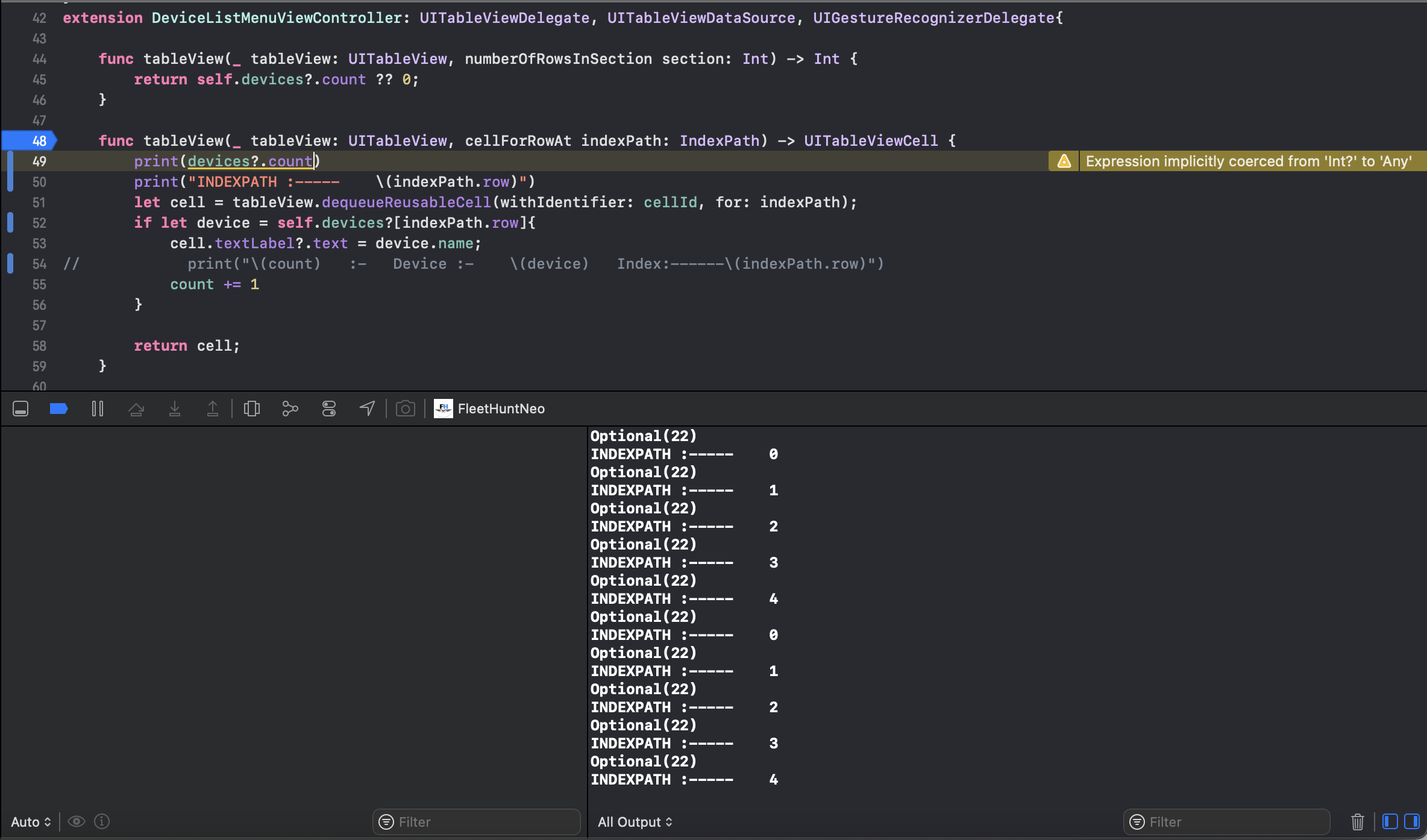Screen dimensions: 1427x840
Task: Focus the console Filter field
Action: coord(1226,822)
